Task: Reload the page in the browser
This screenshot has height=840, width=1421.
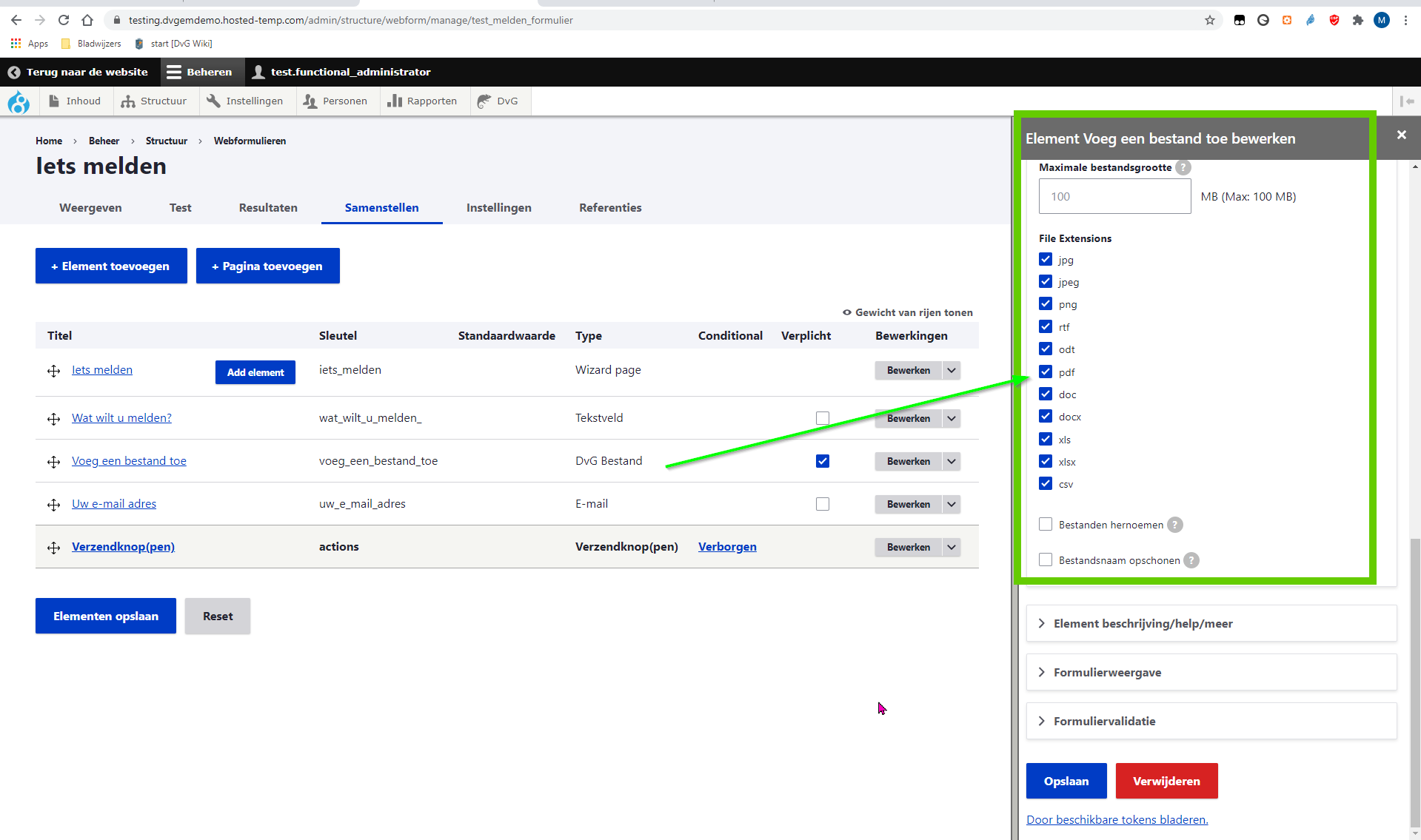Action: pyautogui.click(x=64, y=20)
